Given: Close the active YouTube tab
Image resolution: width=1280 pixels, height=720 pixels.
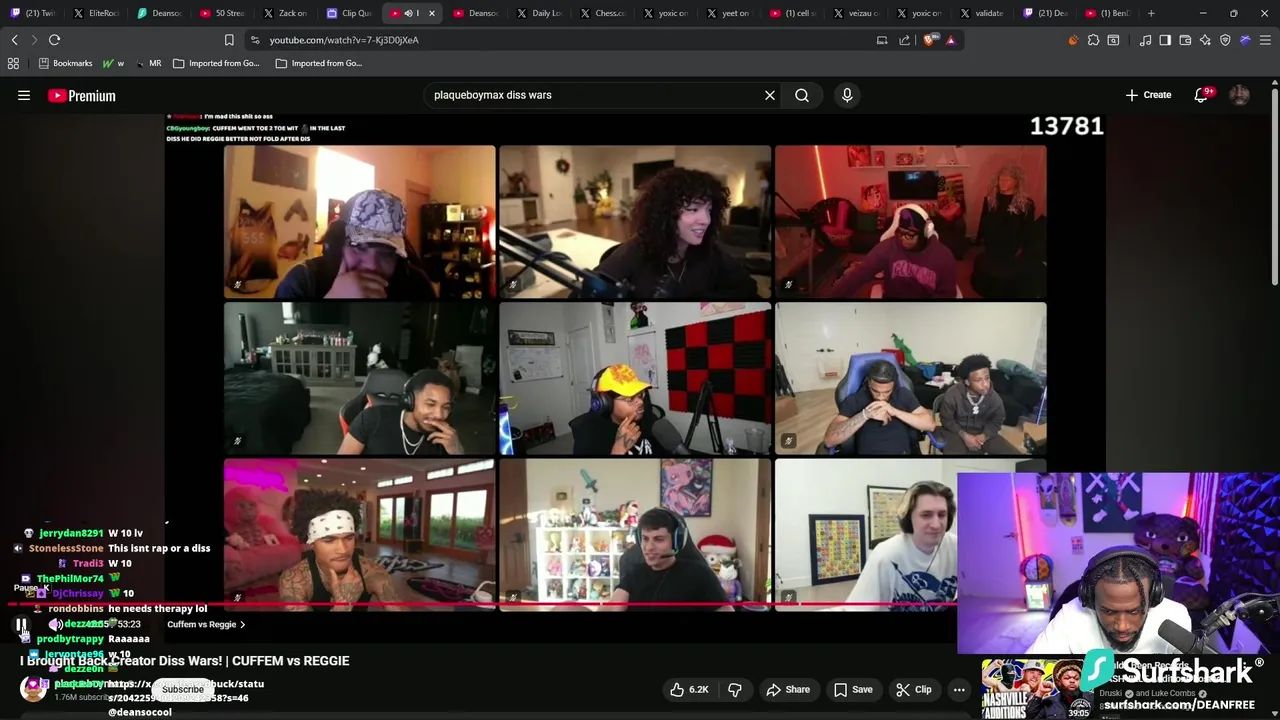Looking at the screenshot, I should [x=432, y=13].
